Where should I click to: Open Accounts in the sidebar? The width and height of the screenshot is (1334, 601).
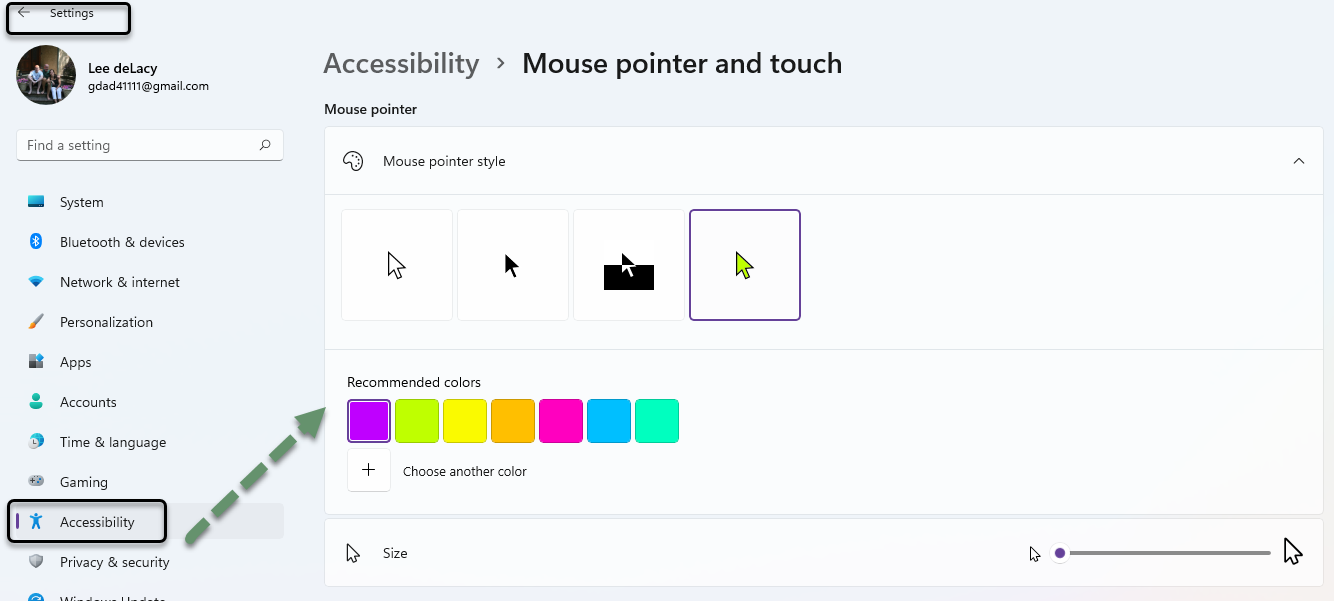(88, 402)
